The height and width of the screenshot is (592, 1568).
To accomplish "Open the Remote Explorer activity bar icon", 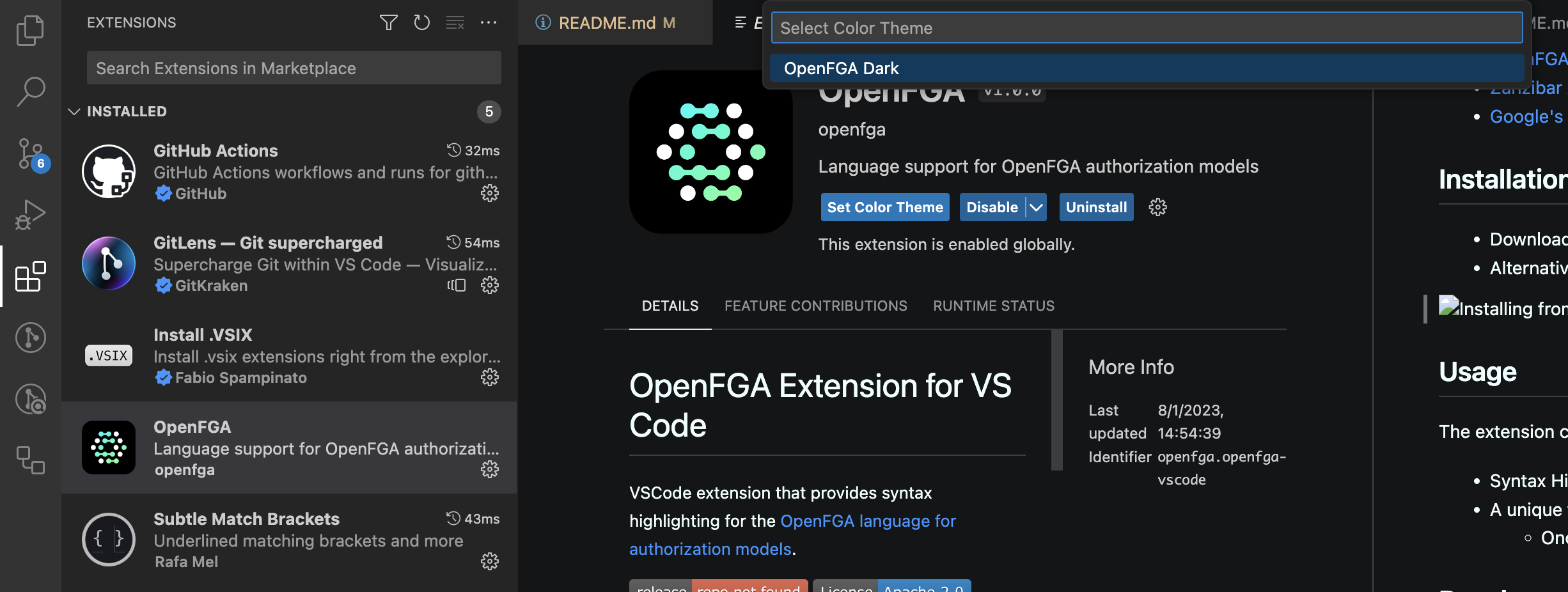I will tap(30, 460).
